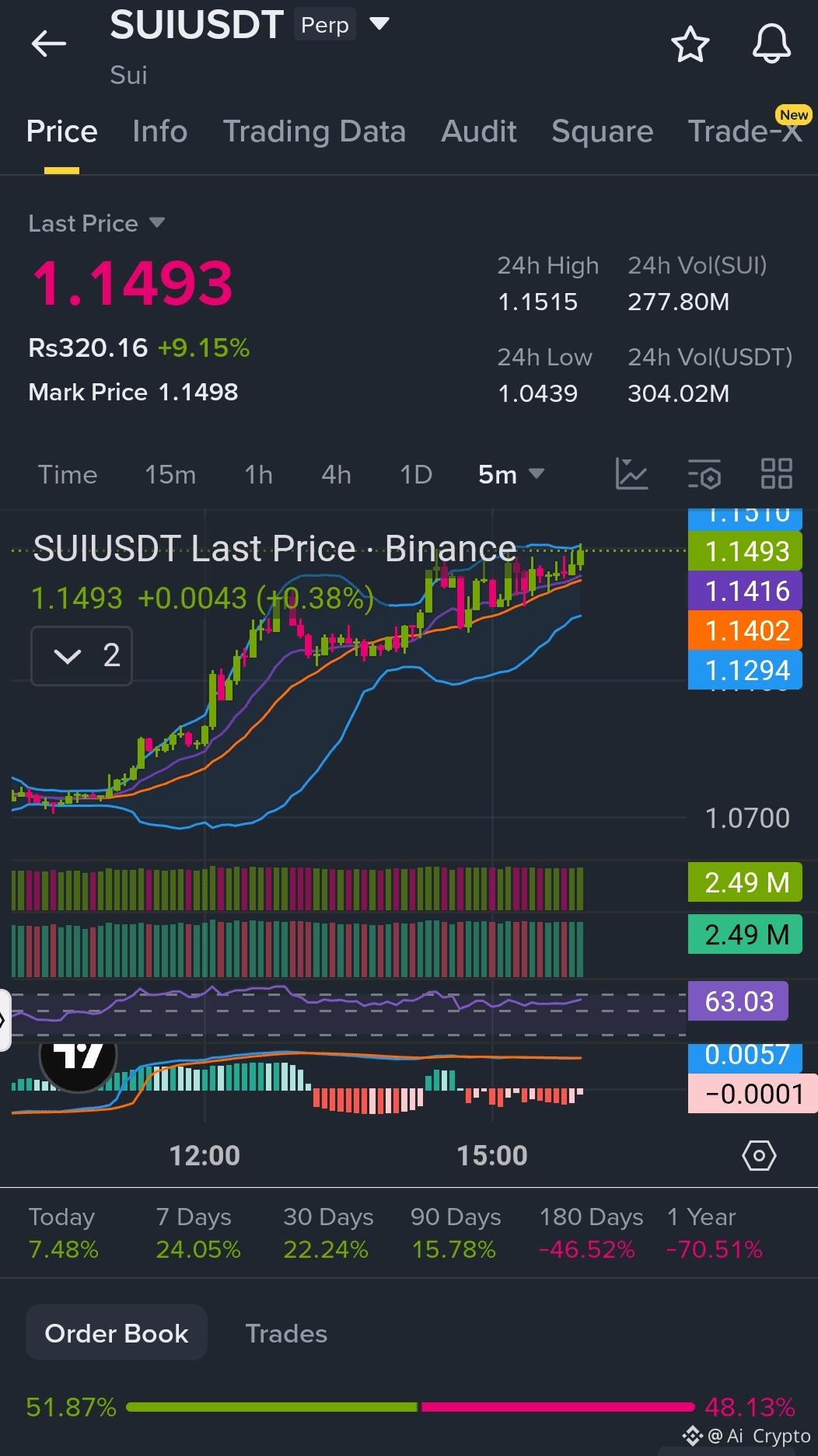Image resolution: width=818 pixels, height=1456 pixels.
Task: Click the orange 1.1402 axis label
Action: click(745, 630)
